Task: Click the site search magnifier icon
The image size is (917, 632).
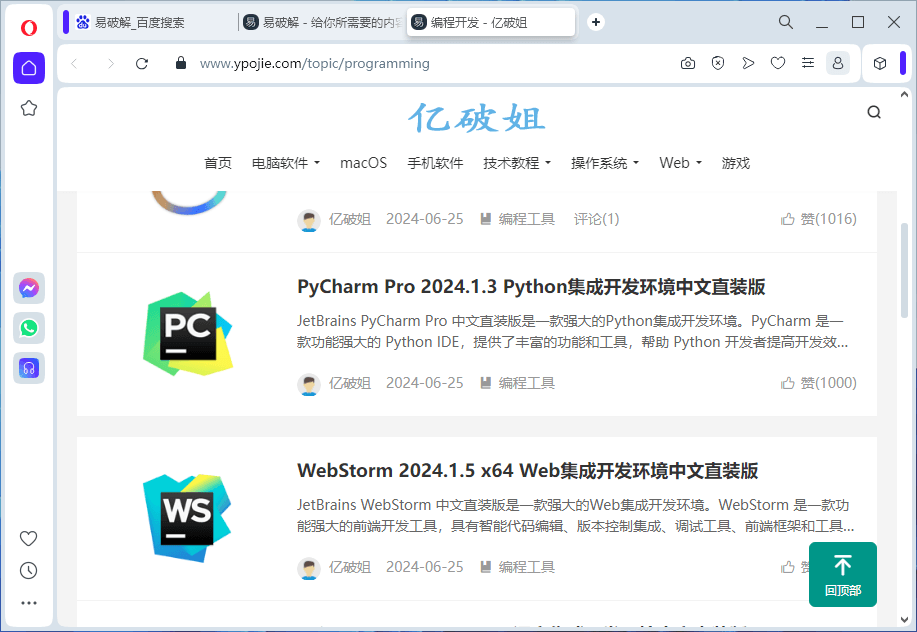Action: (x=874, y=112)
